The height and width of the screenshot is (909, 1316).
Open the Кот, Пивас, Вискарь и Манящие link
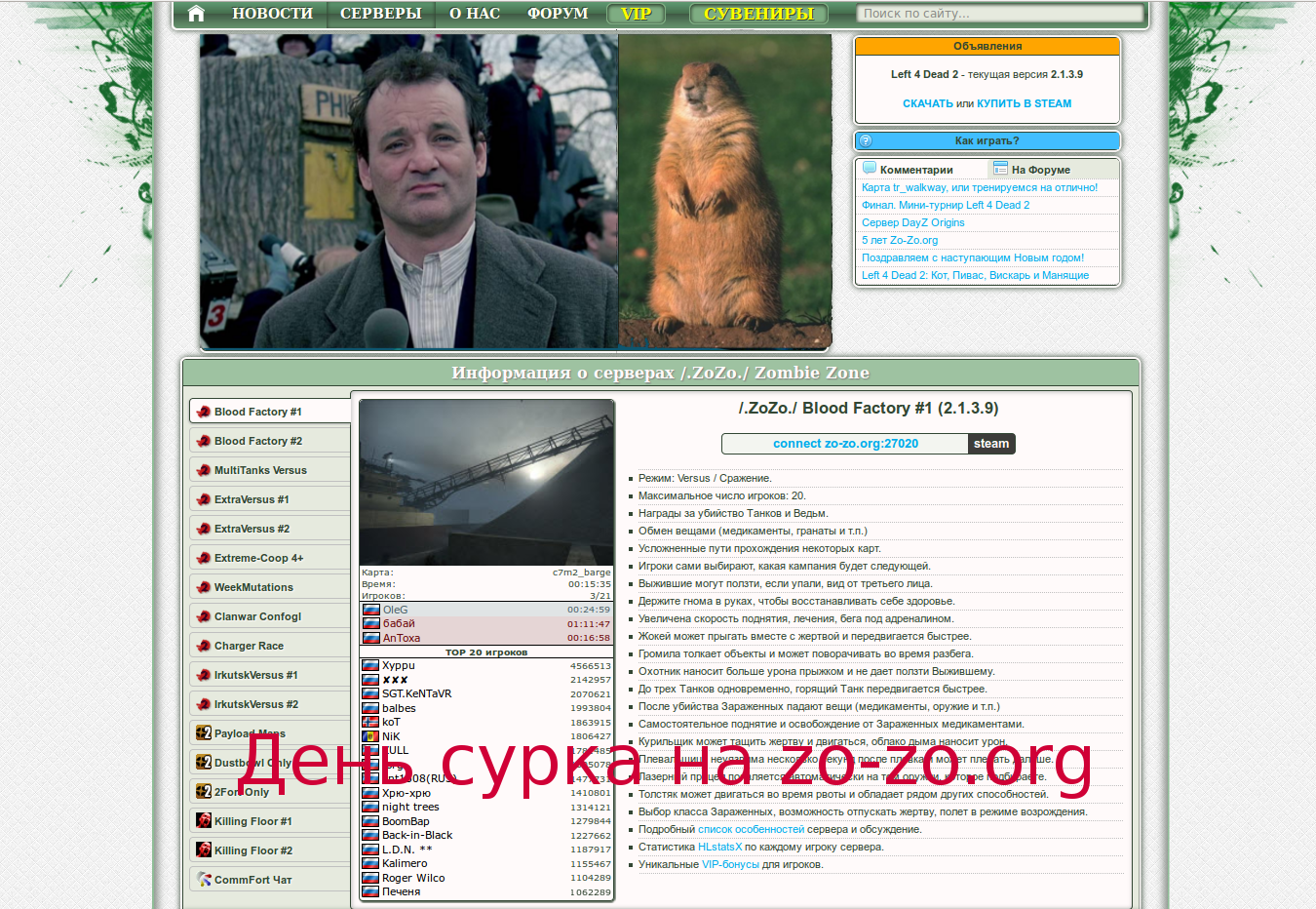point(975,275)
